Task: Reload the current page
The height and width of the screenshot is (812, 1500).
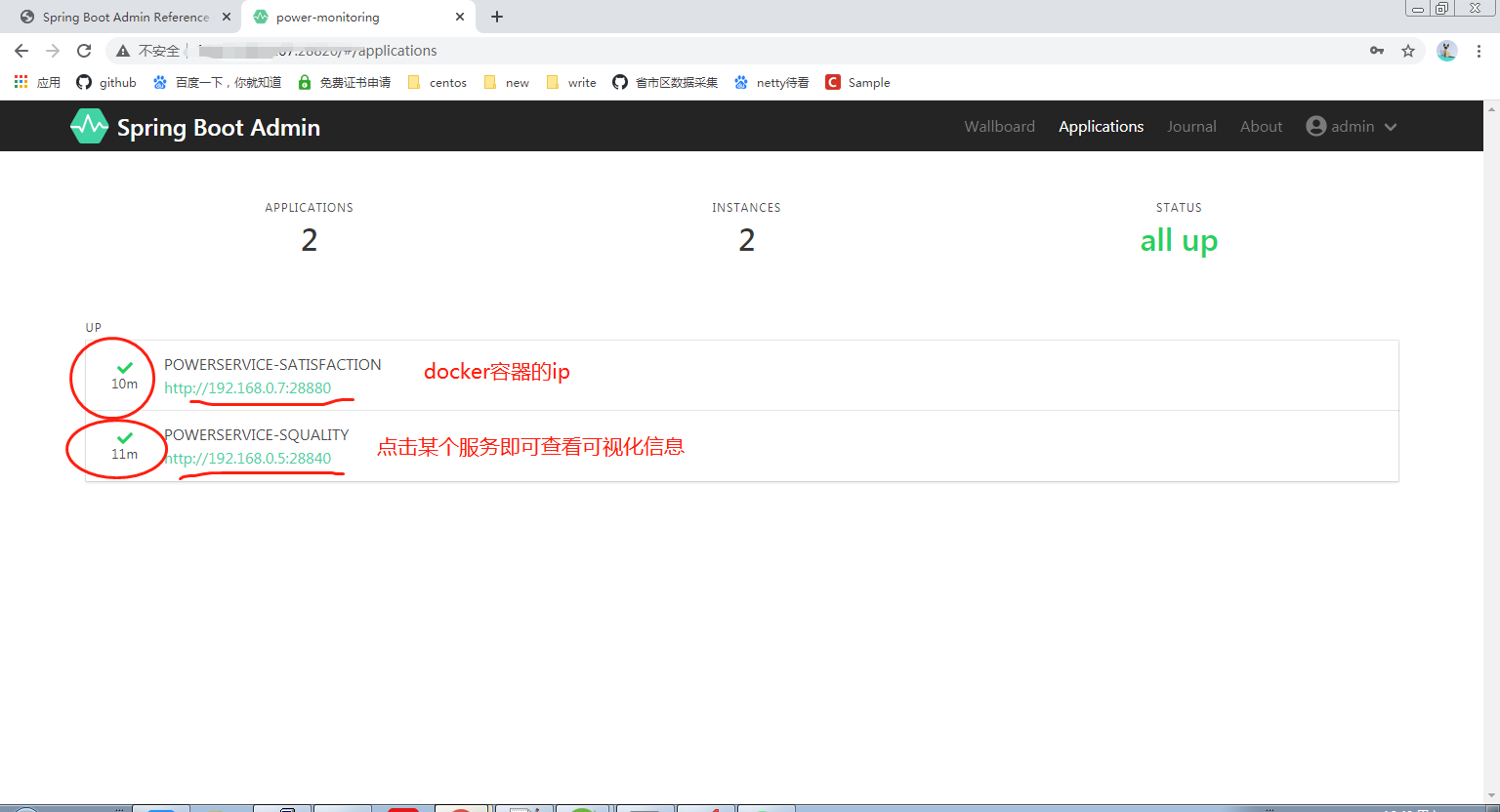Action: point(84,51)
